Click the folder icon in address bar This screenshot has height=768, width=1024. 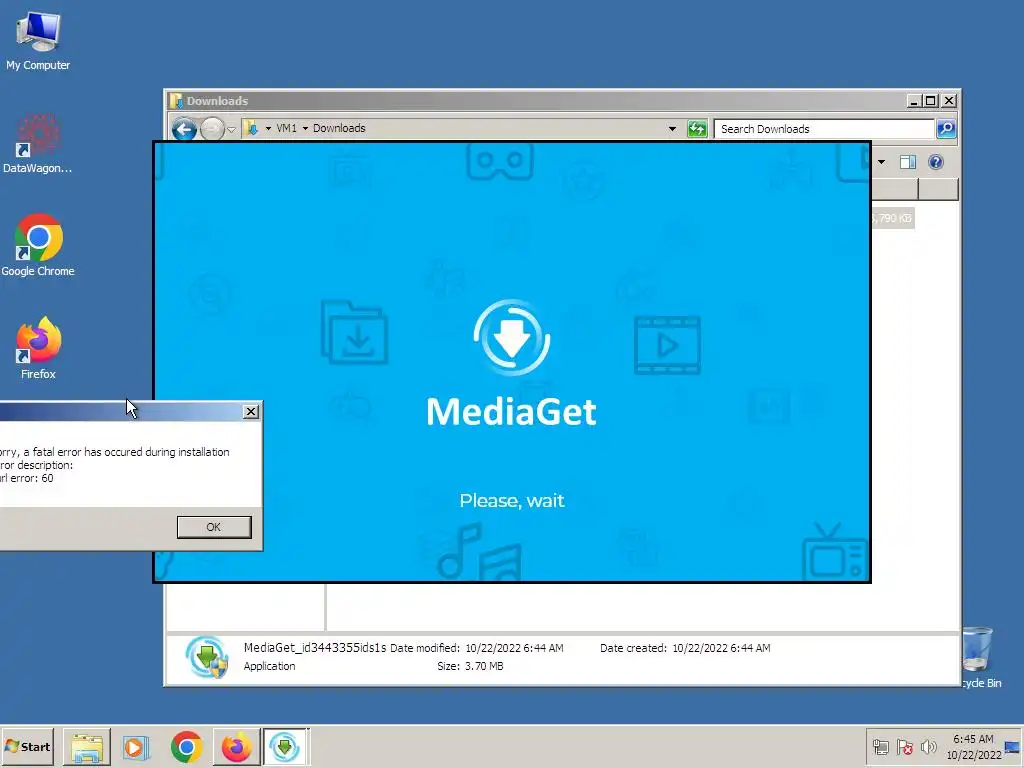click(252, 128)
